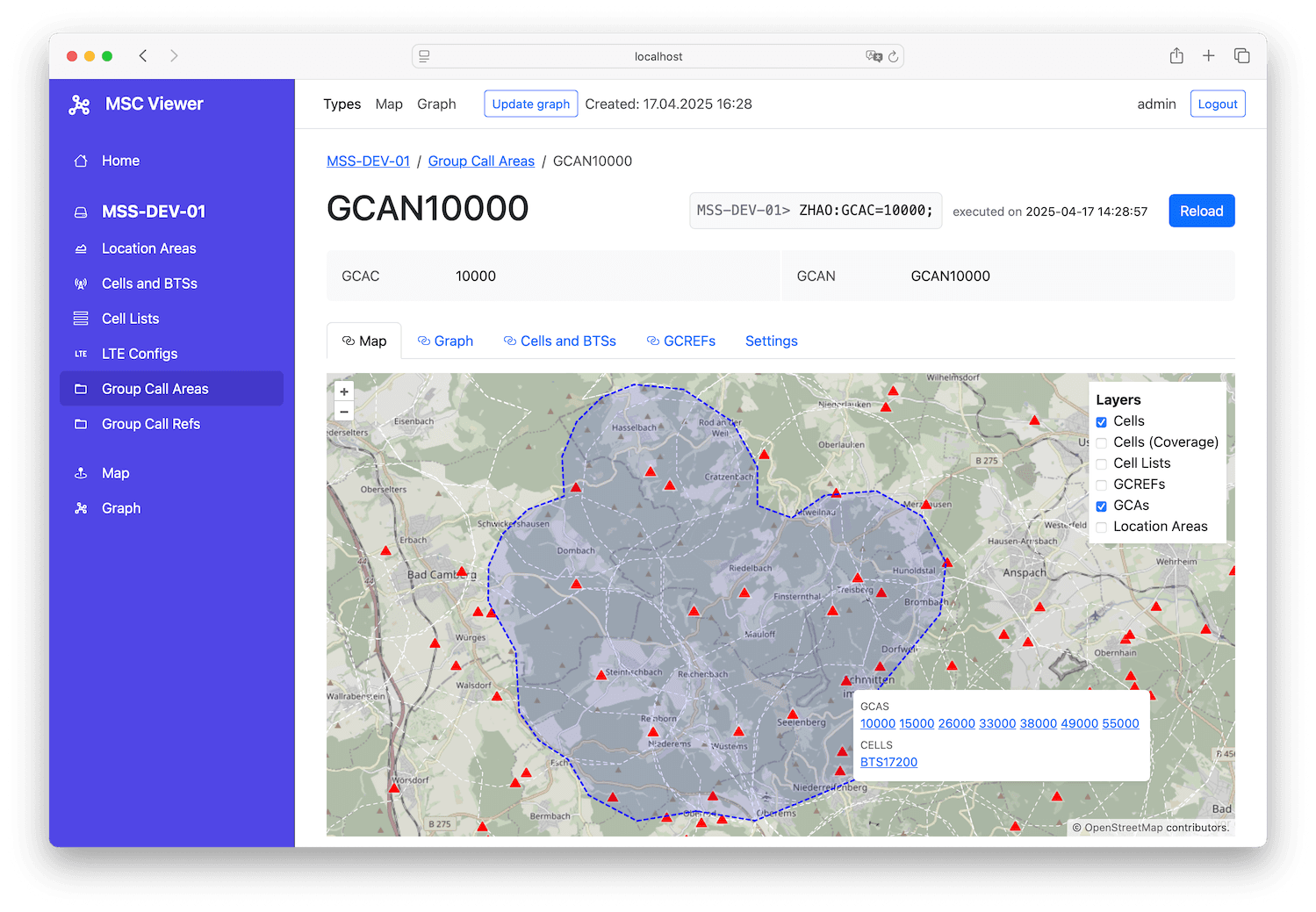Click the Location Areas sidebar icon
The image size is (1316, 912).
point(81,248)
